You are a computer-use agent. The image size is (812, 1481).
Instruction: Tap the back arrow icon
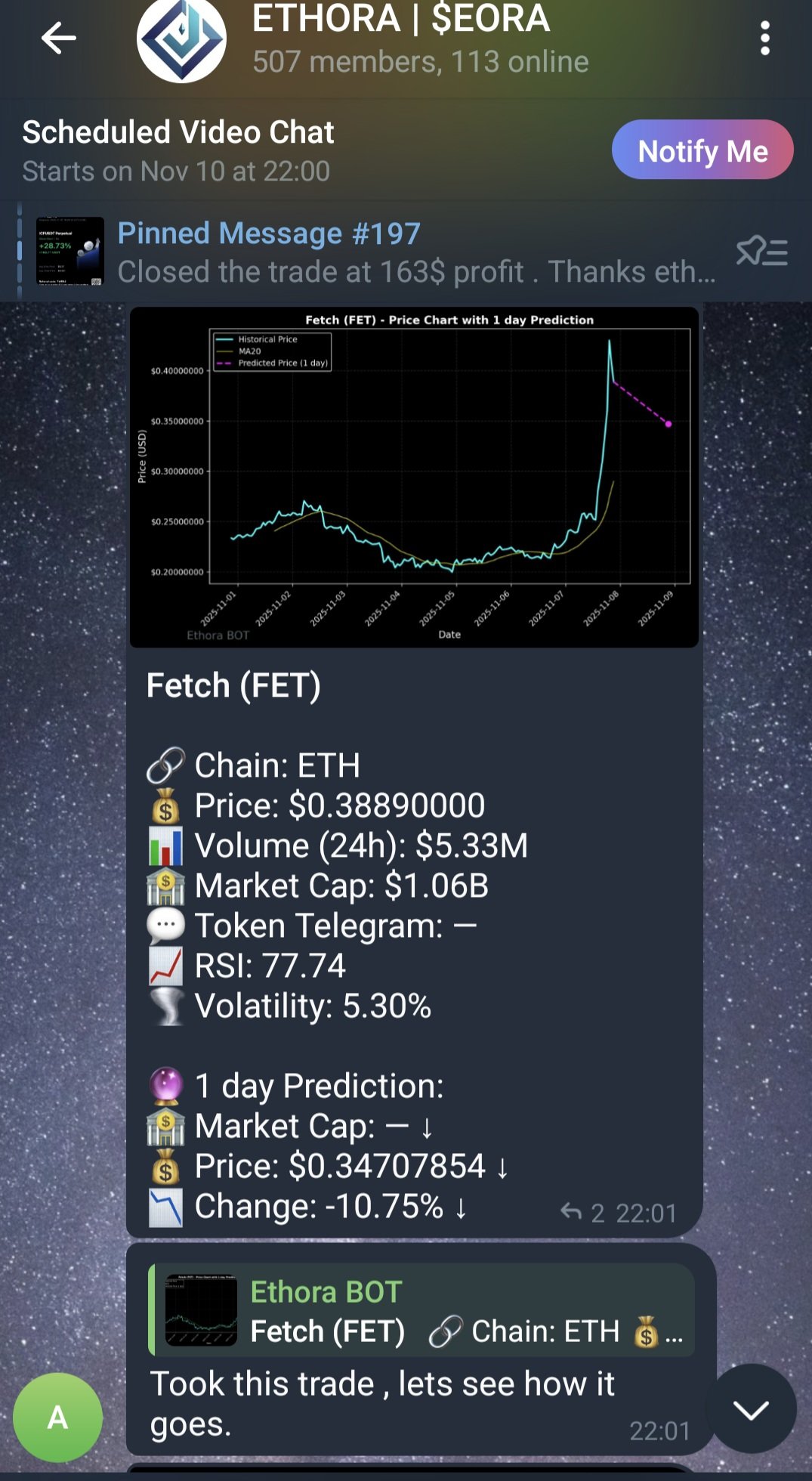(58, 38)
